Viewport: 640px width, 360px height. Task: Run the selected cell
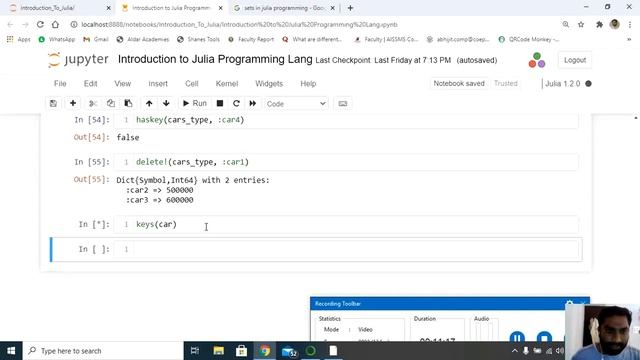click(195, 103)
